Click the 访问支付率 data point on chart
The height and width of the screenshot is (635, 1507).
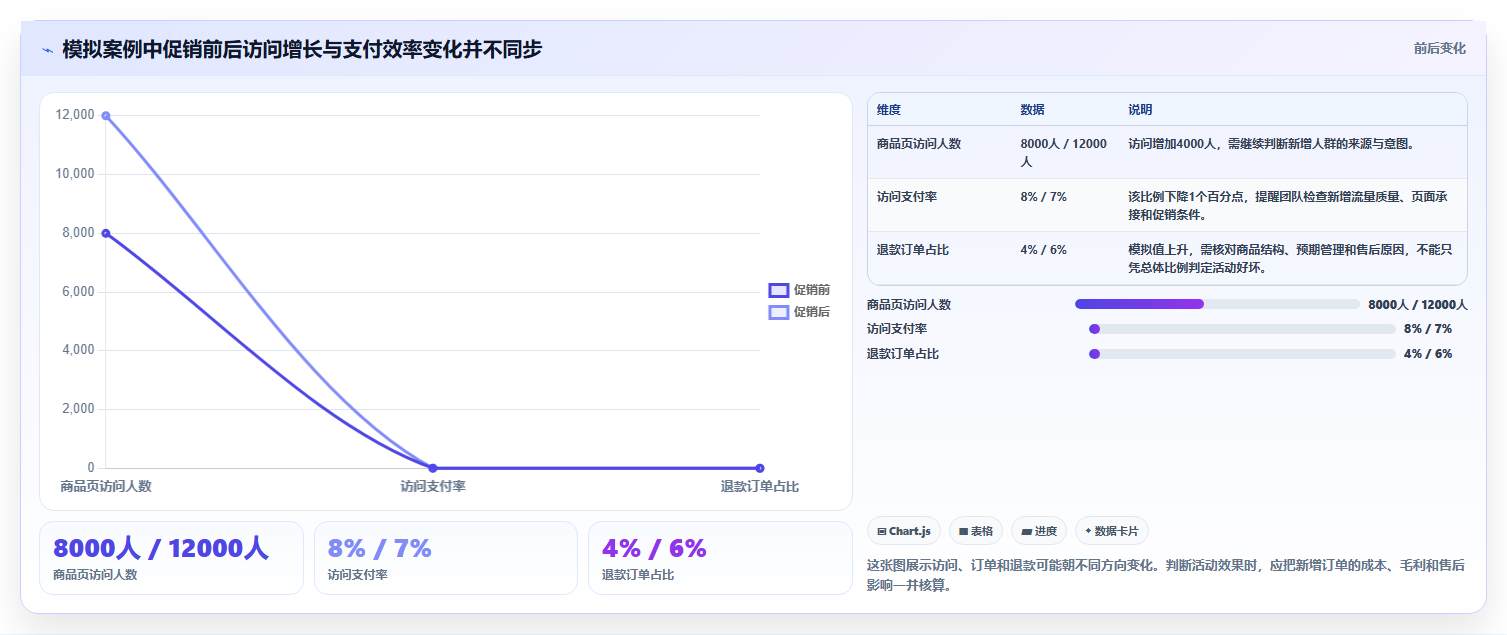[x=432, y=468]
